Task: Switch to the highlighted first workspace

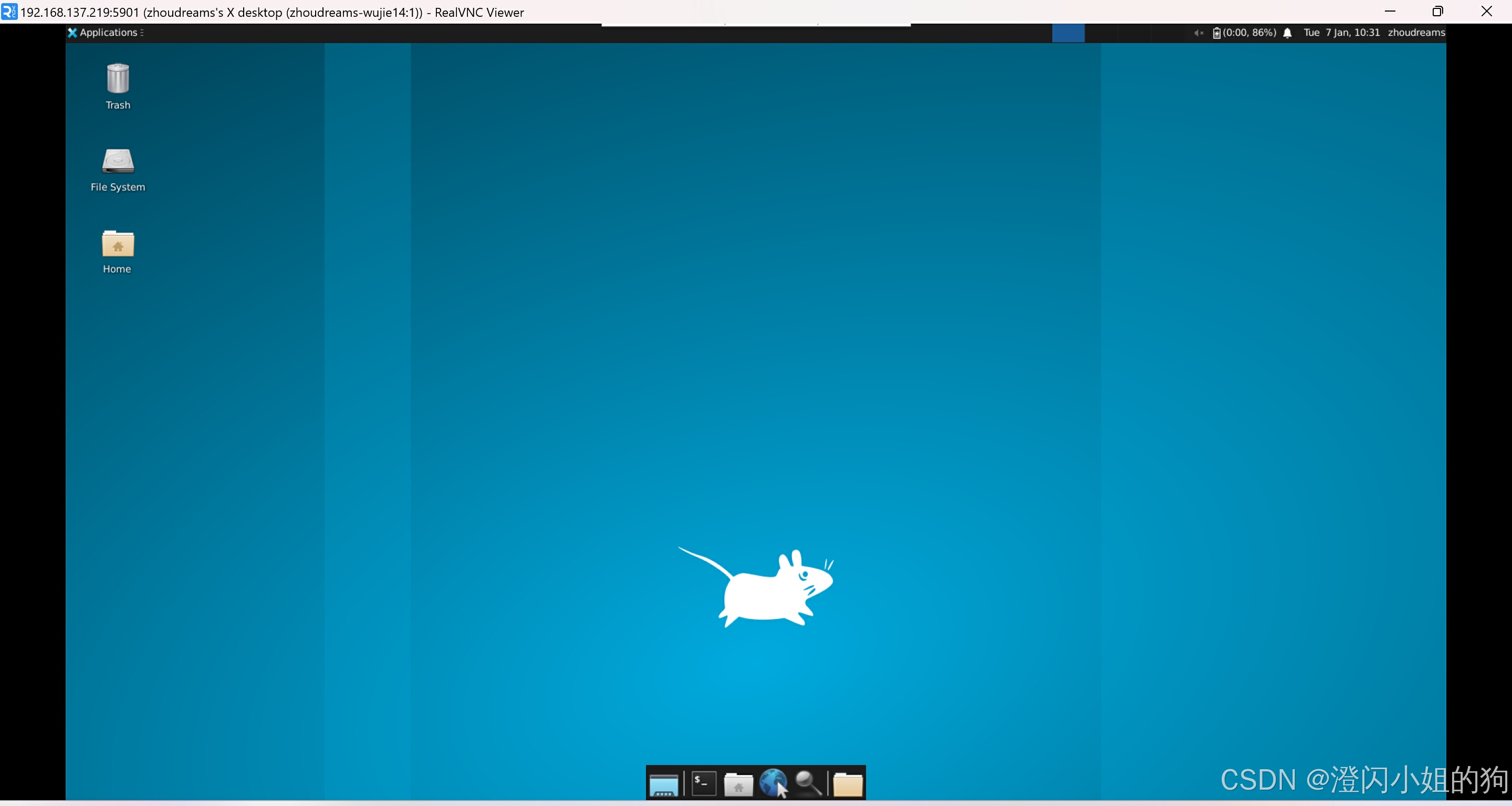Action: point(1068,33)
